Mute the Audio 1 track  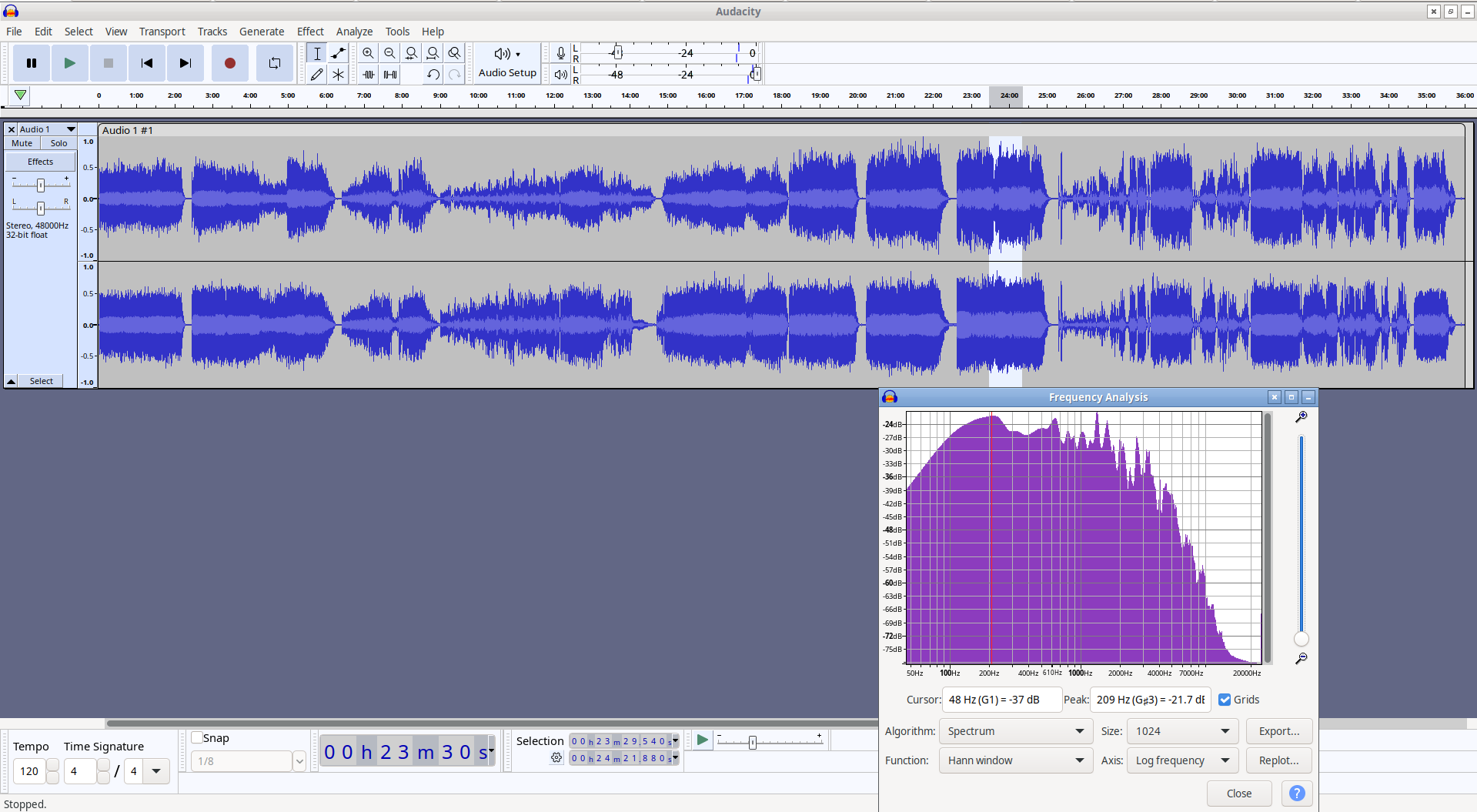point(22,143)
